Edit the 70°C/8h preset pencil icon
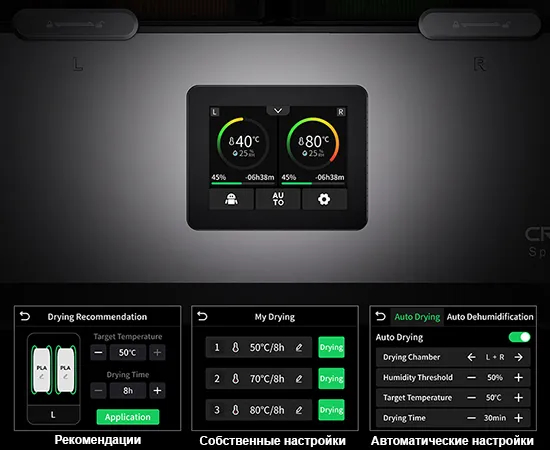The width and height of the screenshot is (550, 450). pos(299,379)
